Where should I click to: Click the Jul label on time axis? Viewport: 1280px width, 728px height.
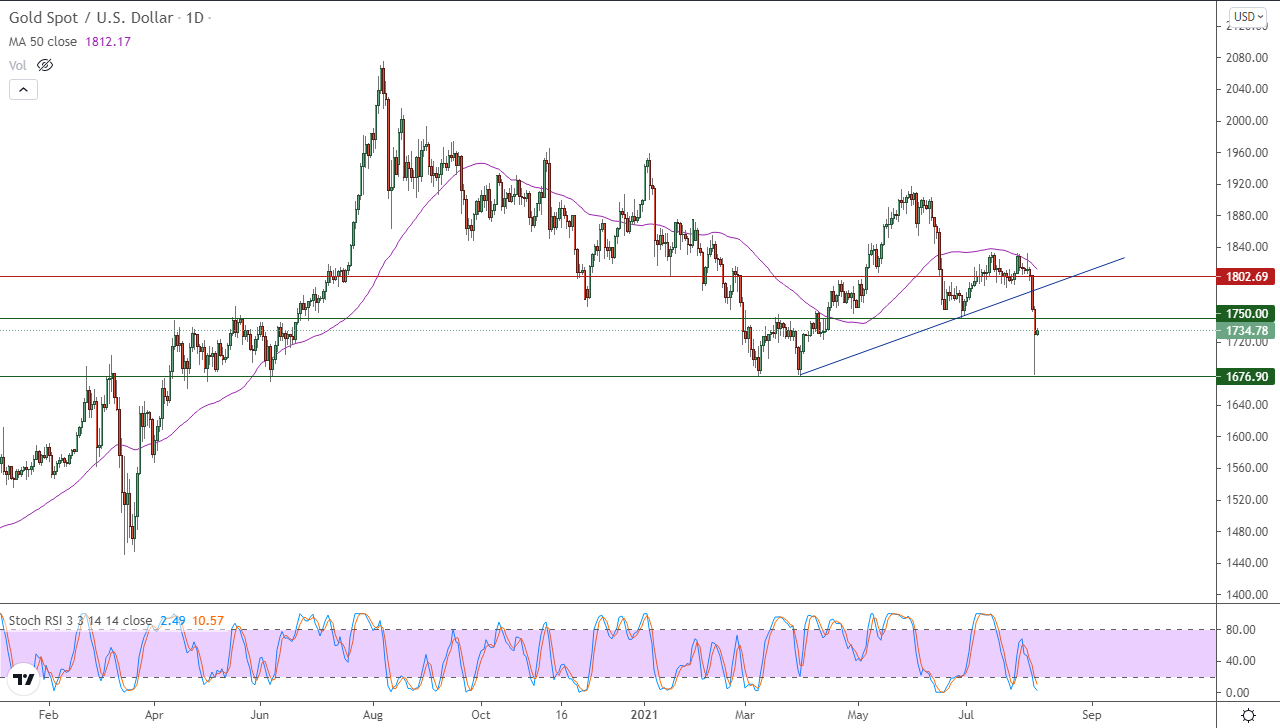[x=967, y=715]
